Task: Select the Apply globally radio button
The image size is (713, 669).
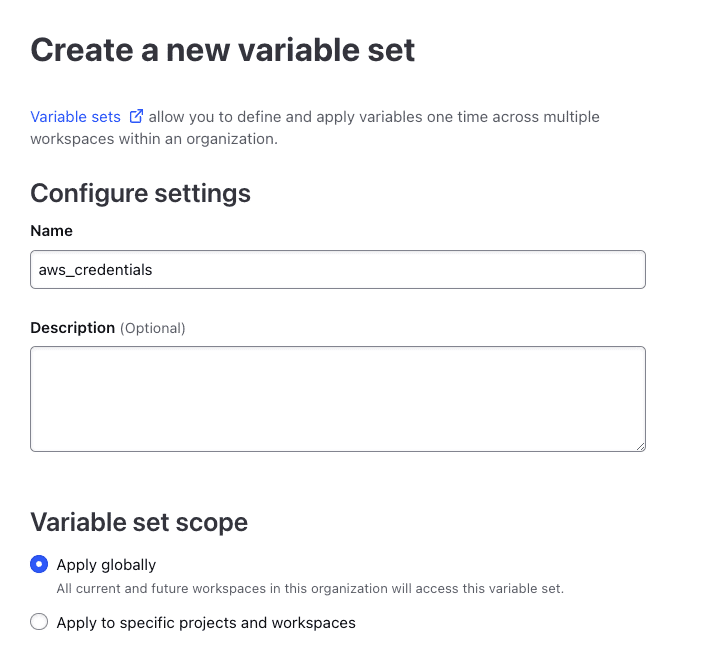Action: [x=39, y=564]
